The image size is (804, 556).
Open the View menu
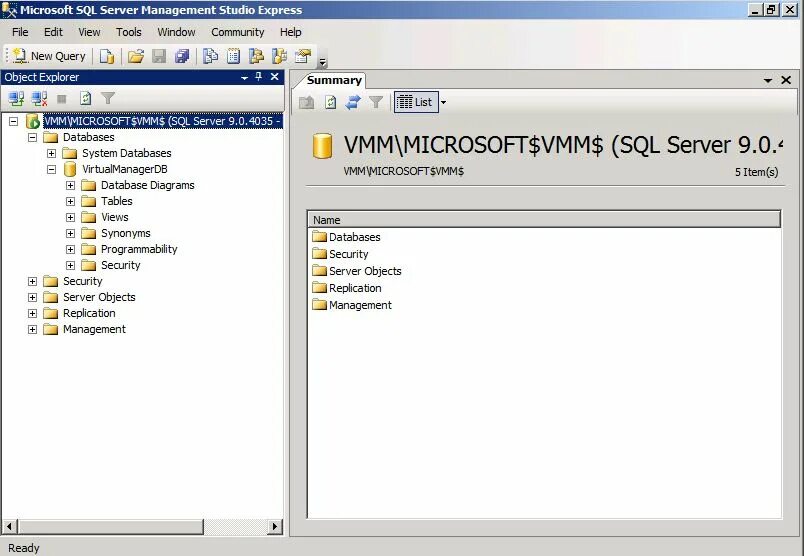click(x=89, y=32)
